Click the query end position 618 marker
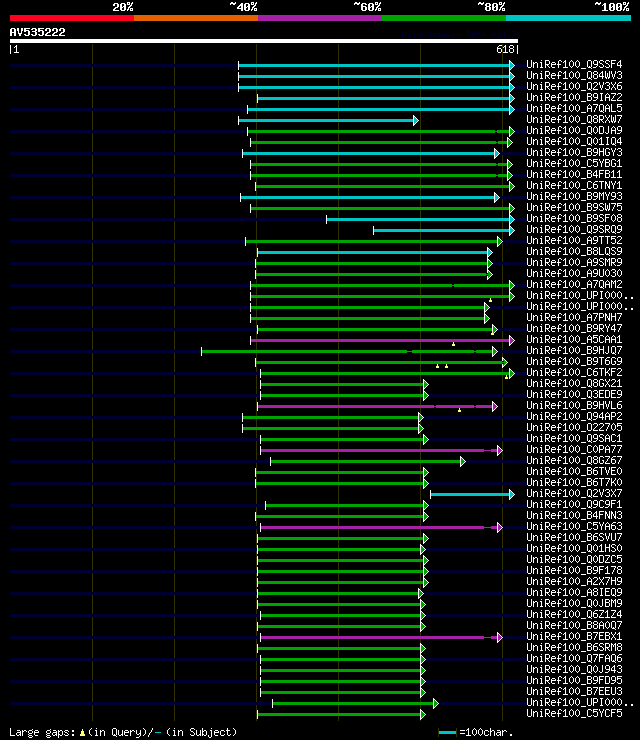Screen dimensions: 640x740 click(x=507, y=50)
